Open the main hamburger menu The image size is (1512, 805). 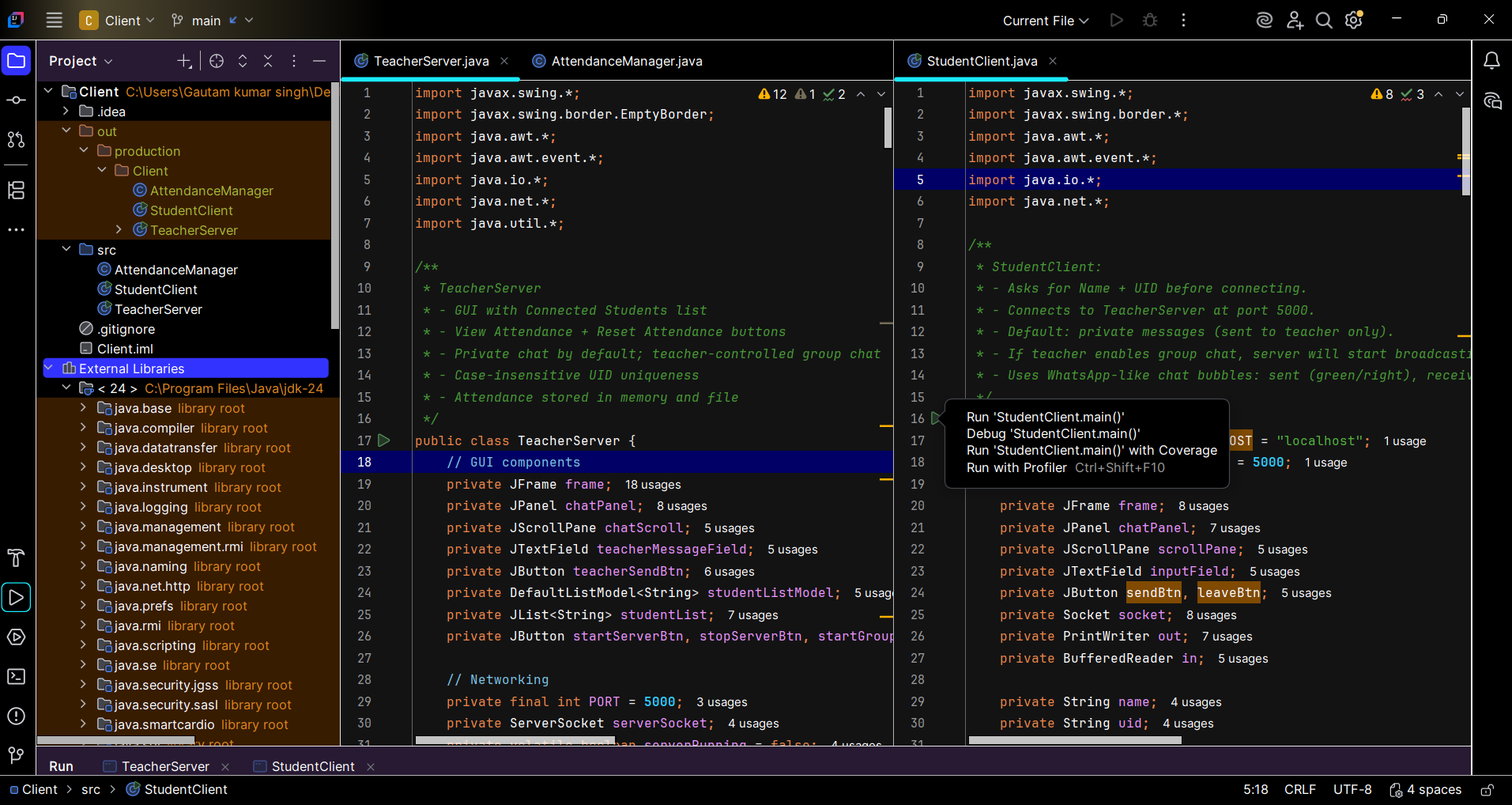click(x=54, y=21)
